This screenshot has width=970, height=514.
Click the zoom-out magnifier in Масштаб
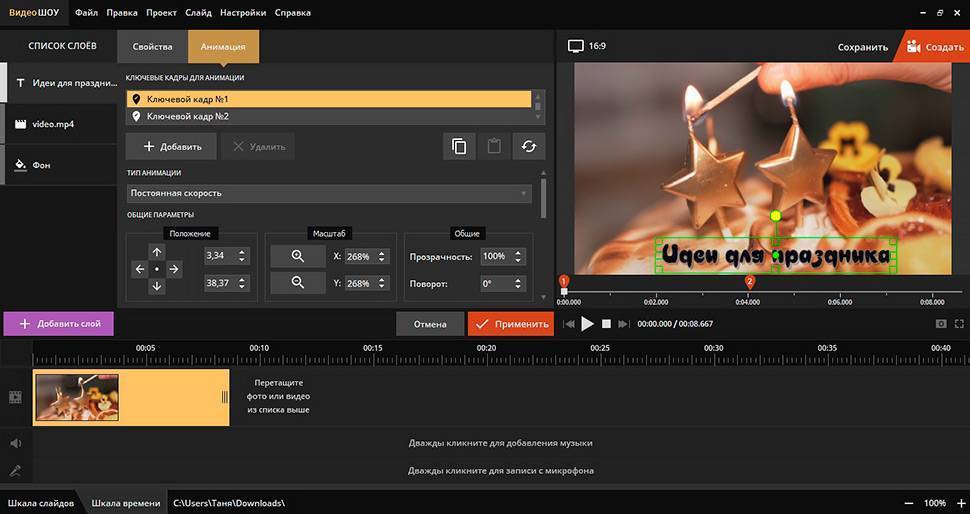click(x=297, y=284)
